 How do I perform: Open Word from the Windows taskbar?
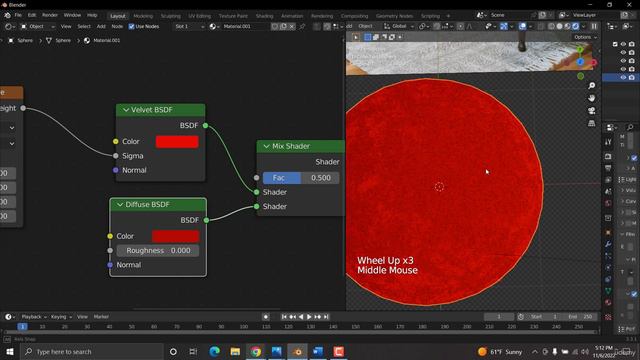(318, 351)
